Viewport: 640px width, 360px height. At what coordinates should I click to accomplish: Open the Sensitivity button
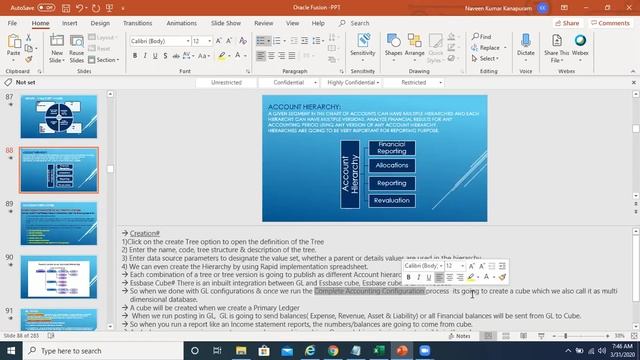(362, 48)
